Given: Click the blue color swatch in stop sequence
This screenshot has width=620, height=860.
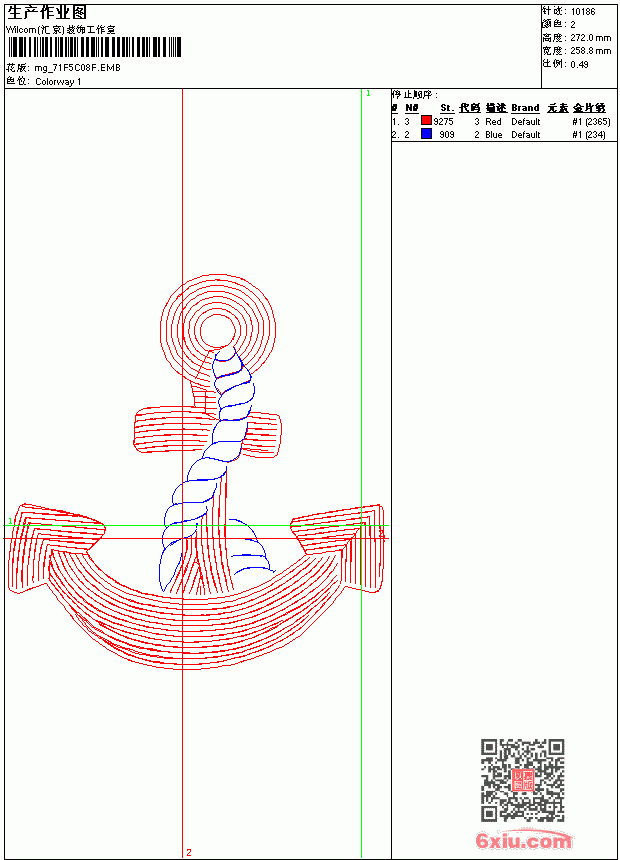Looking at the screenshot, I should pos(426,134).
